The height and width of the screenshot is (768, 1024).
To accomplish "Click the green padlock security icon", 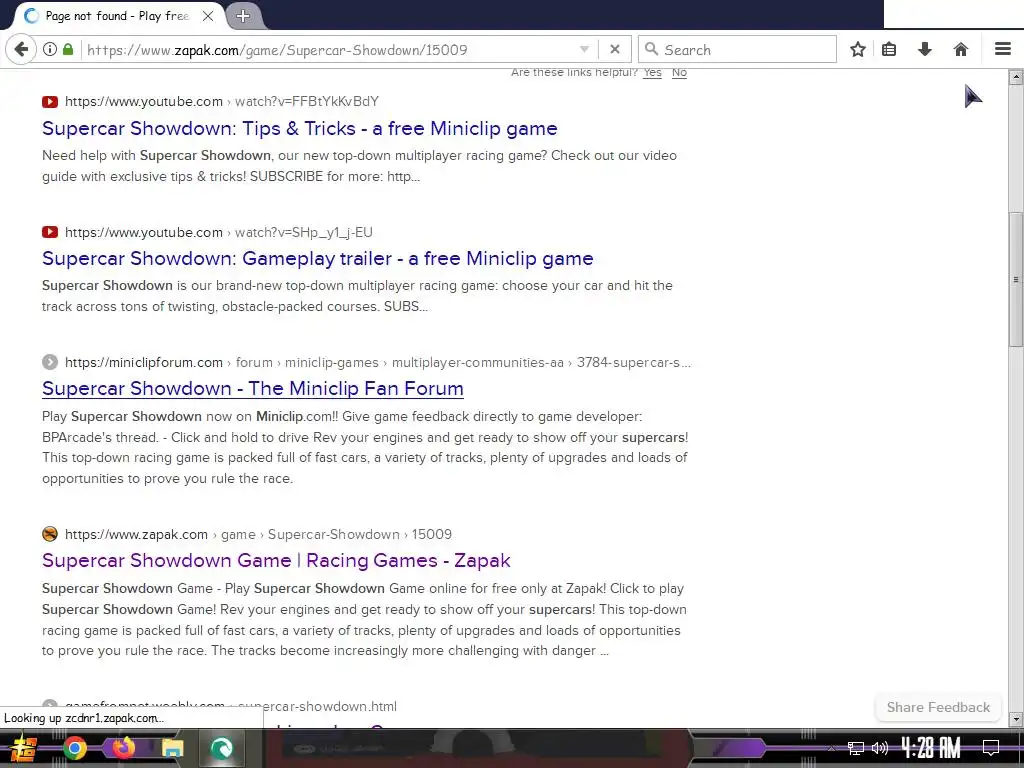I will click(x=68, y=50).
